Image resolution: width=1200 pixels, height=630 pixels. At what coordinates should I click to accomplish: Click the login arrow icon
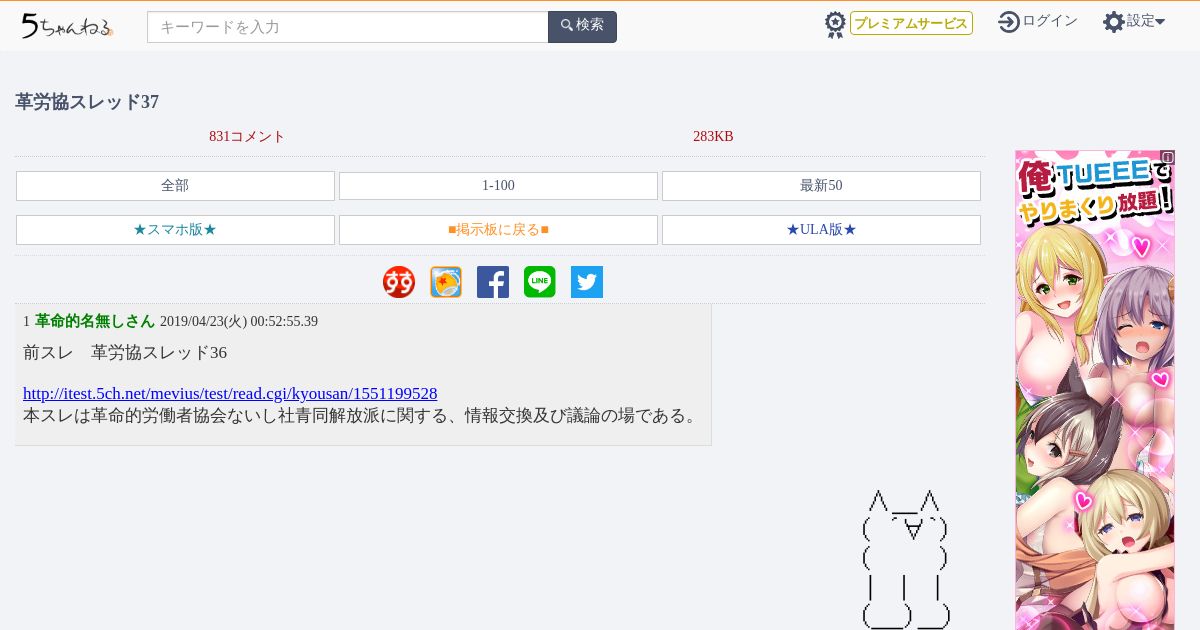point(1009,21)
